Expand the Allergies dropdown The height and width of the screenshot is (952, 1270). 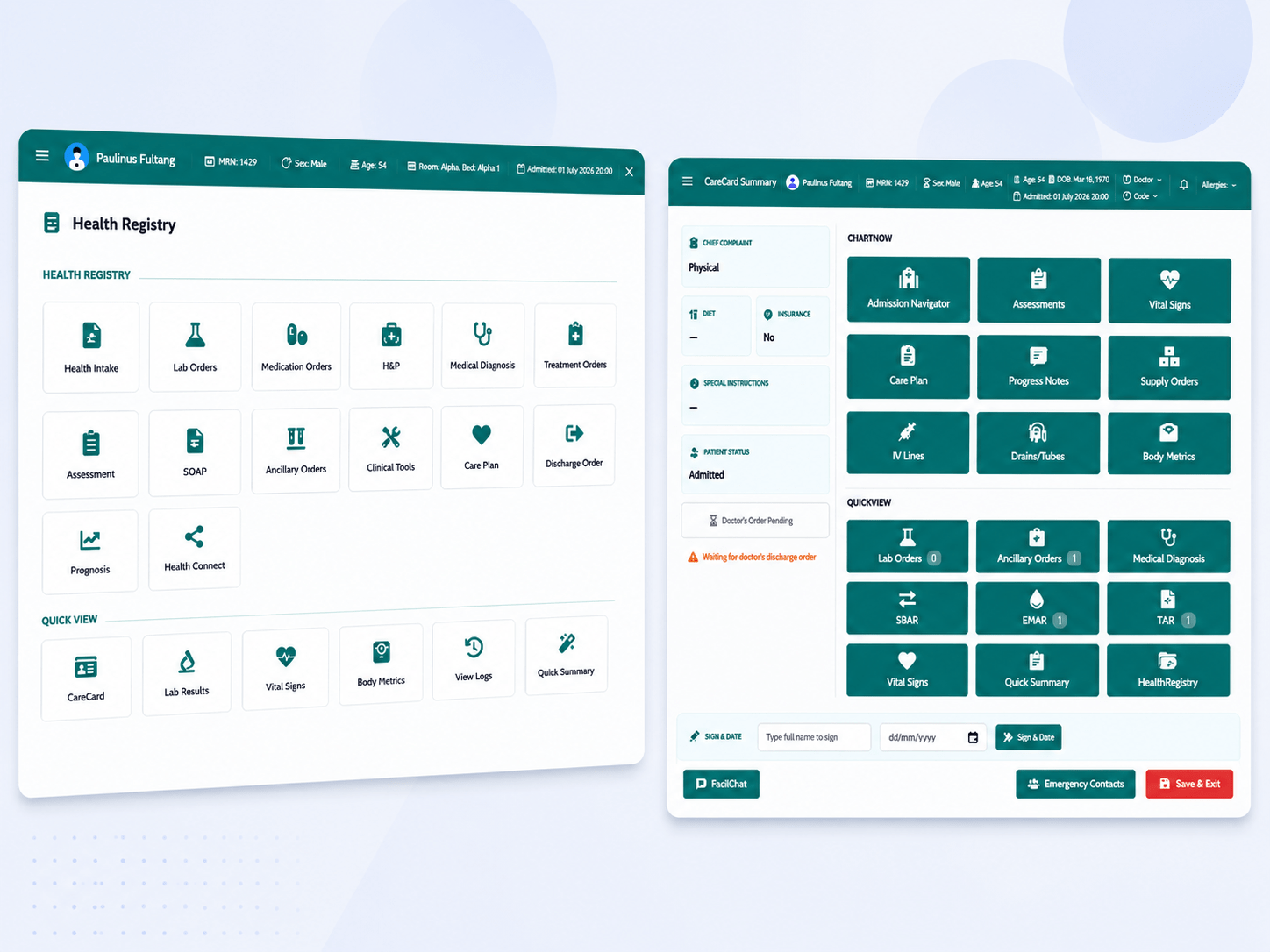pyautogui.click(x=1219, y=185)
